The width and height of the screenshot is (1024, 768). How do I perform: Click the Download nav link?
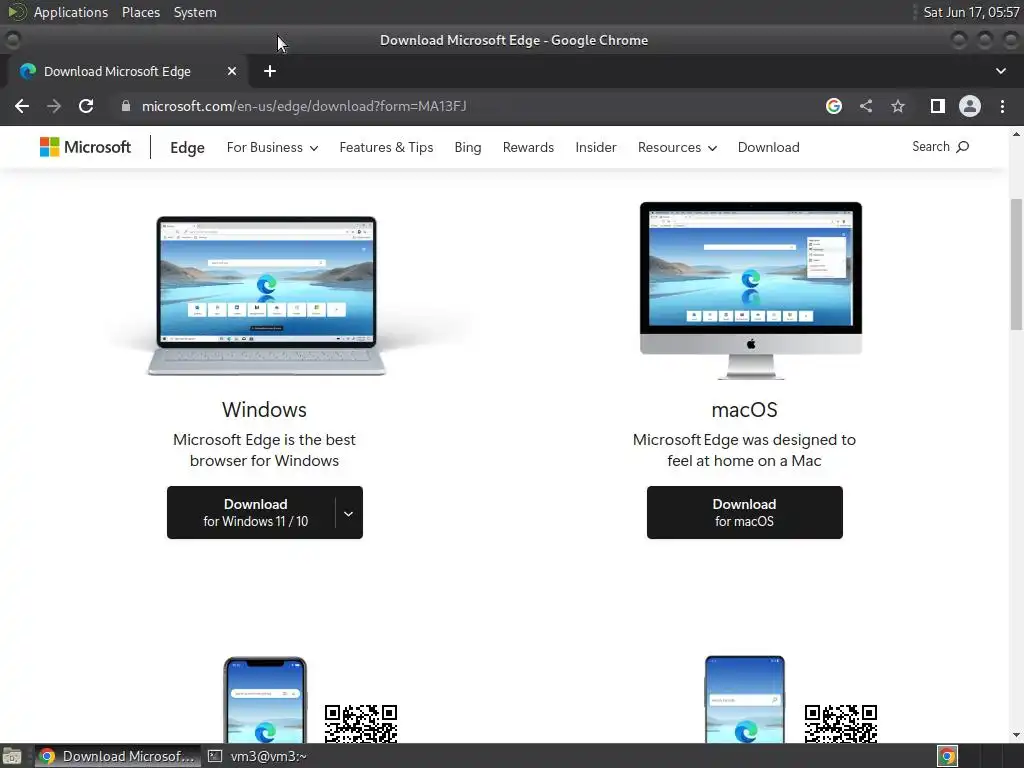coord(769,148)
